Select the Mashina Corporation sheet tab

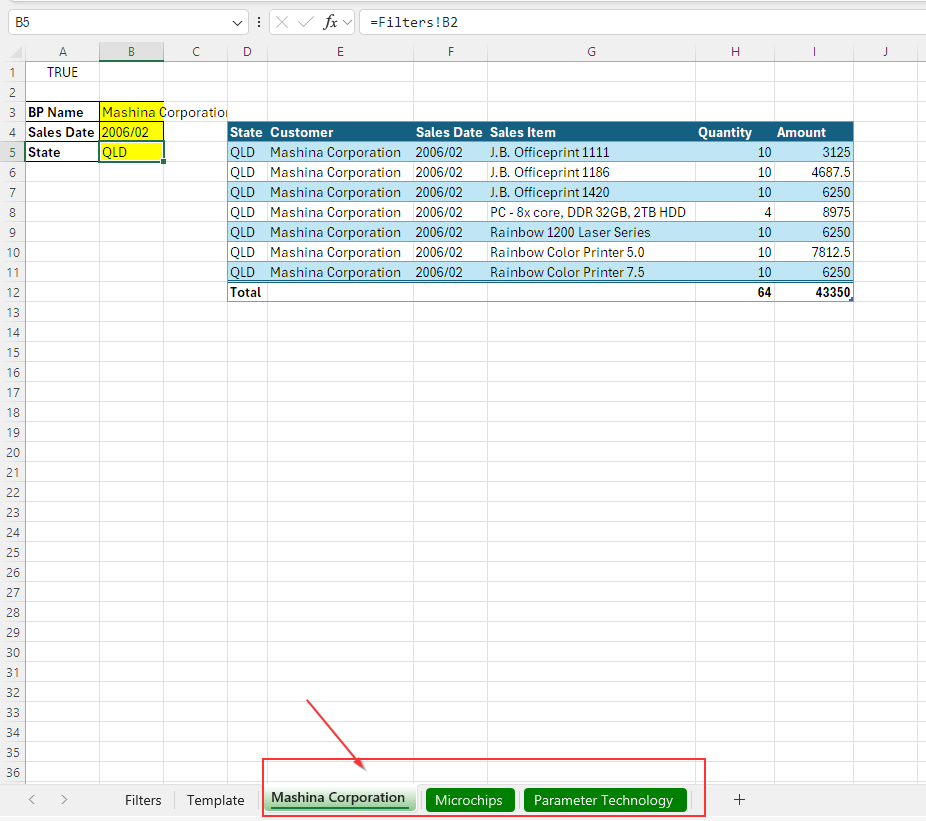(338, 798)
